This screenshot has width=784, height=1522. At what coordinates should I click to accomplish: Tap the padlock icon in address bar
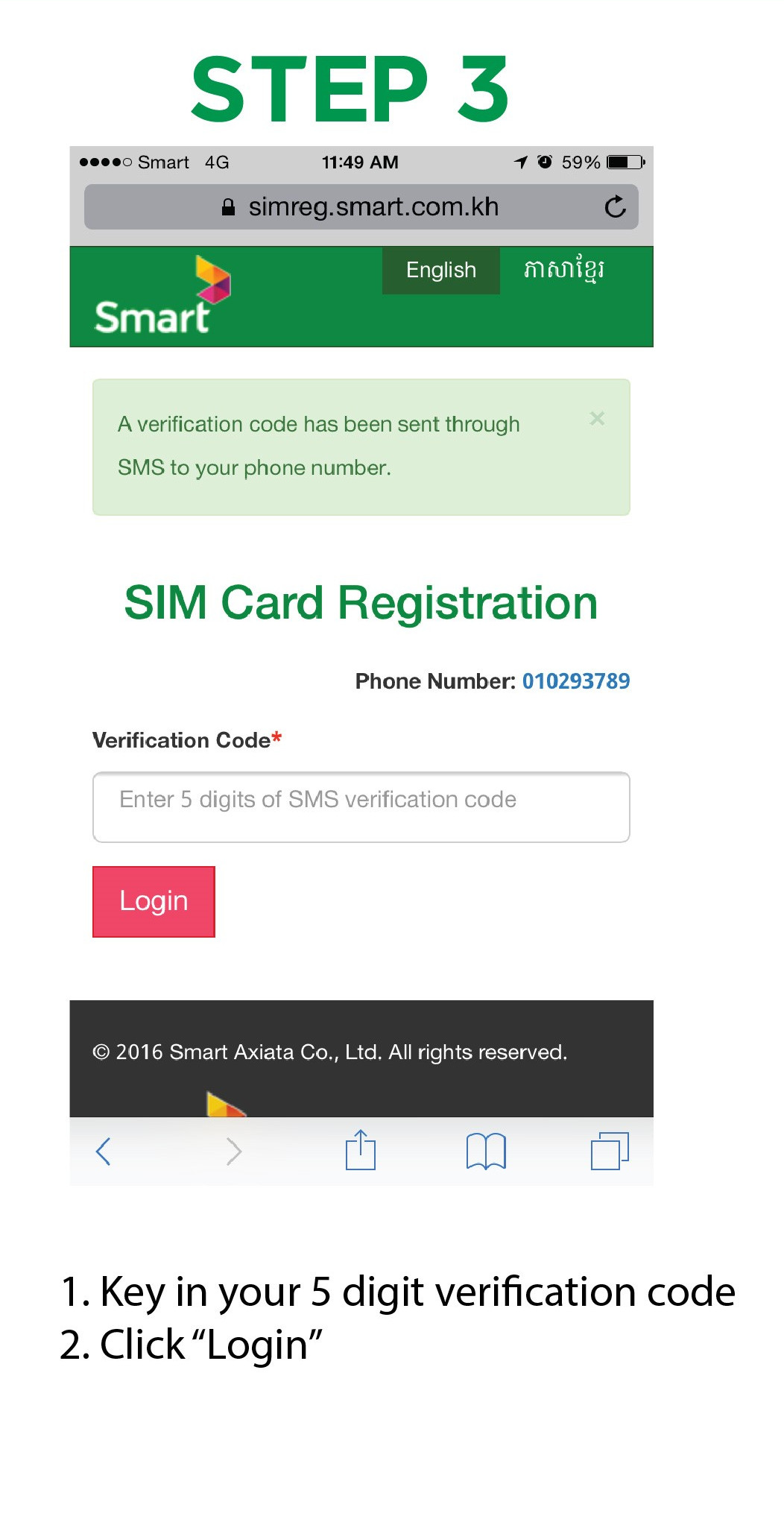229,207
